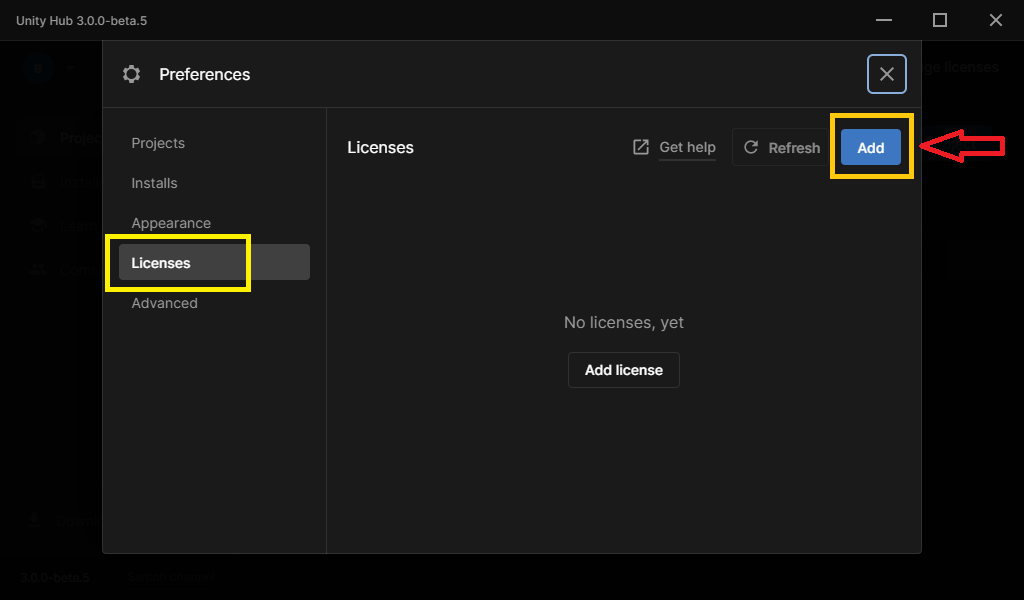This screenshot has height=600, width=1024.
Task: Close the Preferences dialog
Action: click(886, 74)
